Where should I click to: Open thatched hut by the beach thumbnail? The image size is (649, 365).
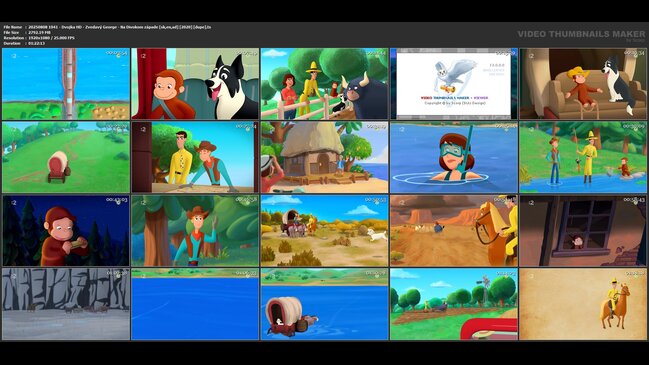[324, 157]
